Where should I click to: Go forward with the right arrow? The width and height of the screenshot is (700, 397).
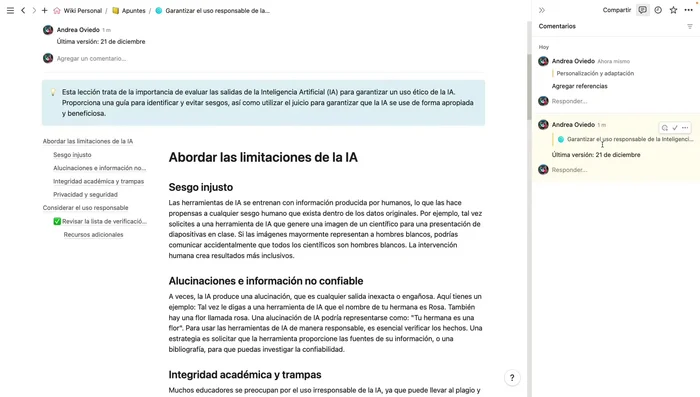pos(34,10)
